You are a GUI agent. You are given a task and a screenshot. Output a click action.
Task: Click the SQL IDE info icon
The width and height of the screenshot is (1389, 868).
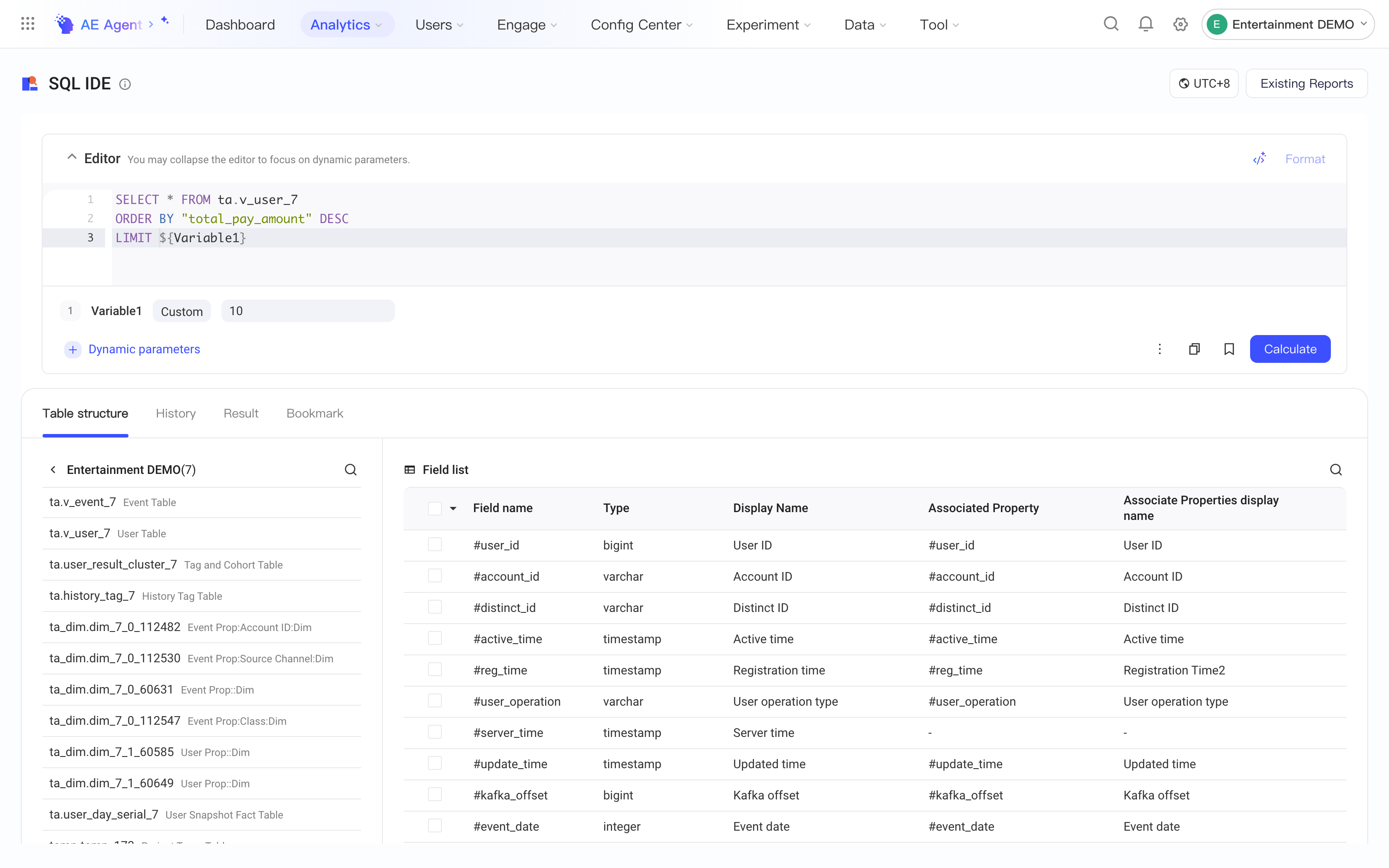(x=125, y=84)
